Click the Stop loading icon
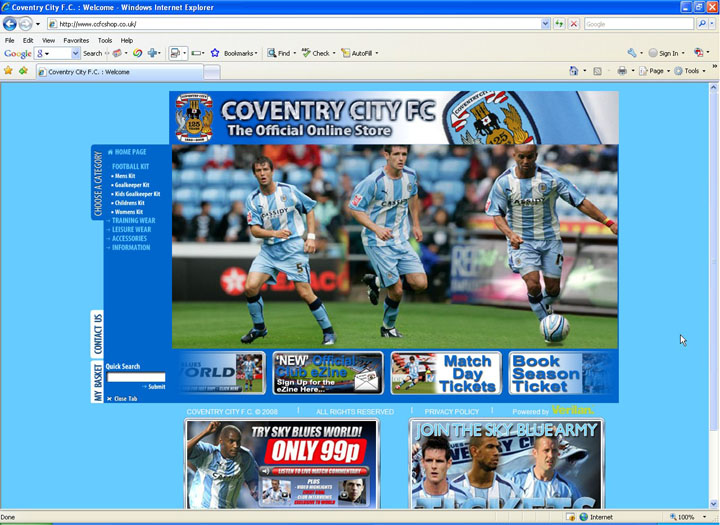 [x=574, y=23]
